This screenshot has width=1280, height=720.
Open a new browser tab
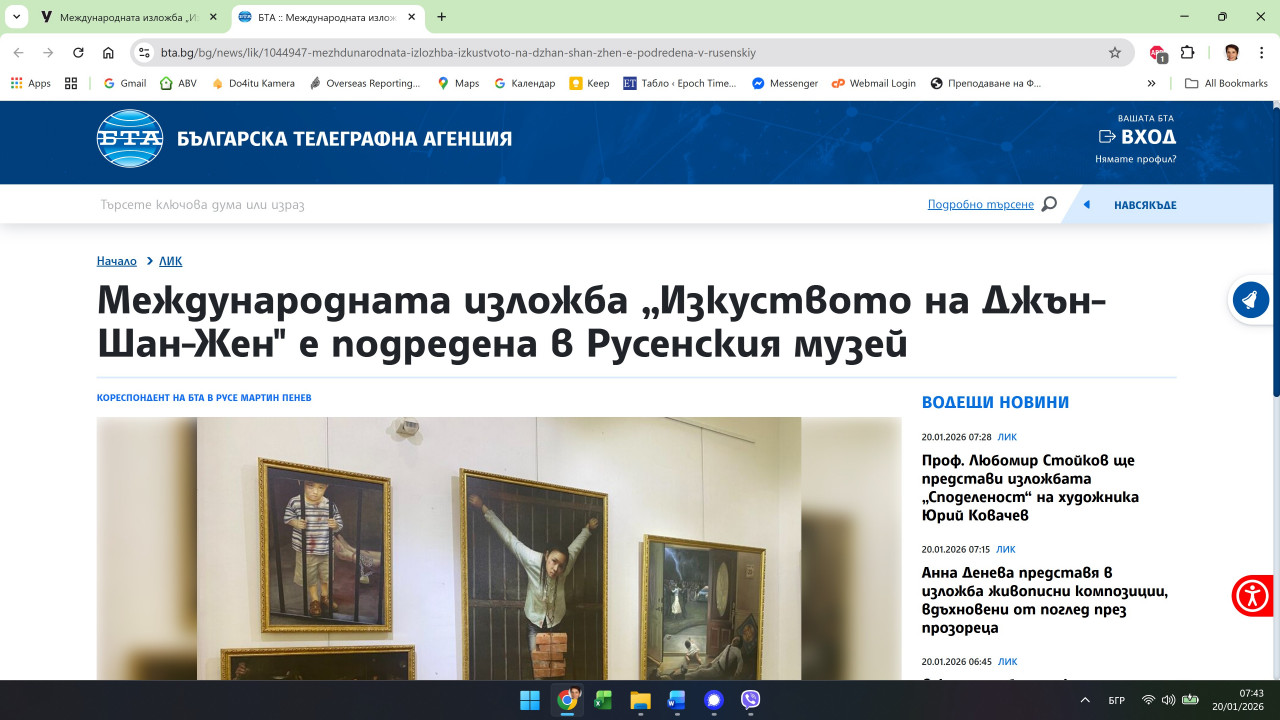tap(442, 17)
